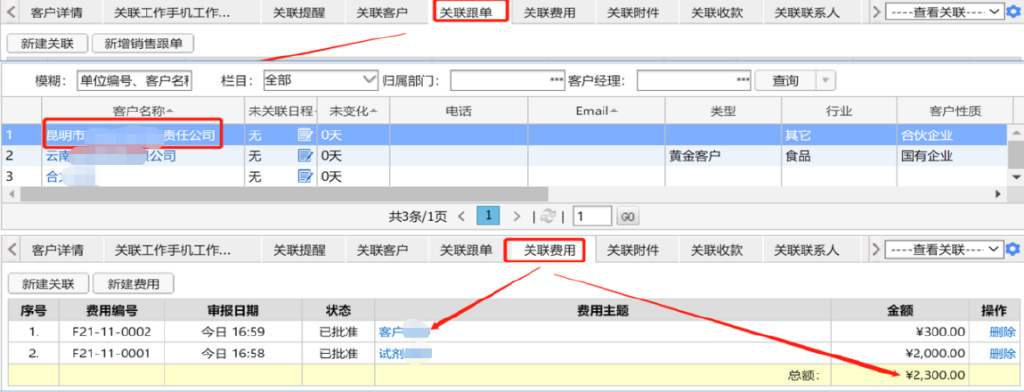Open 关联工作手机工作 tab in lower tab bar
The height and width of the screenshot is (392, 1024).
pos(173,250)
